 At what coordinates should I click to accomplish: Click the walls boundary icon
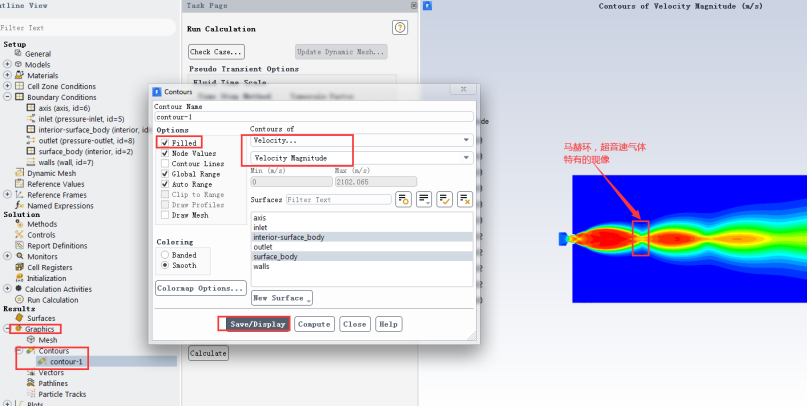click(31, 162)
